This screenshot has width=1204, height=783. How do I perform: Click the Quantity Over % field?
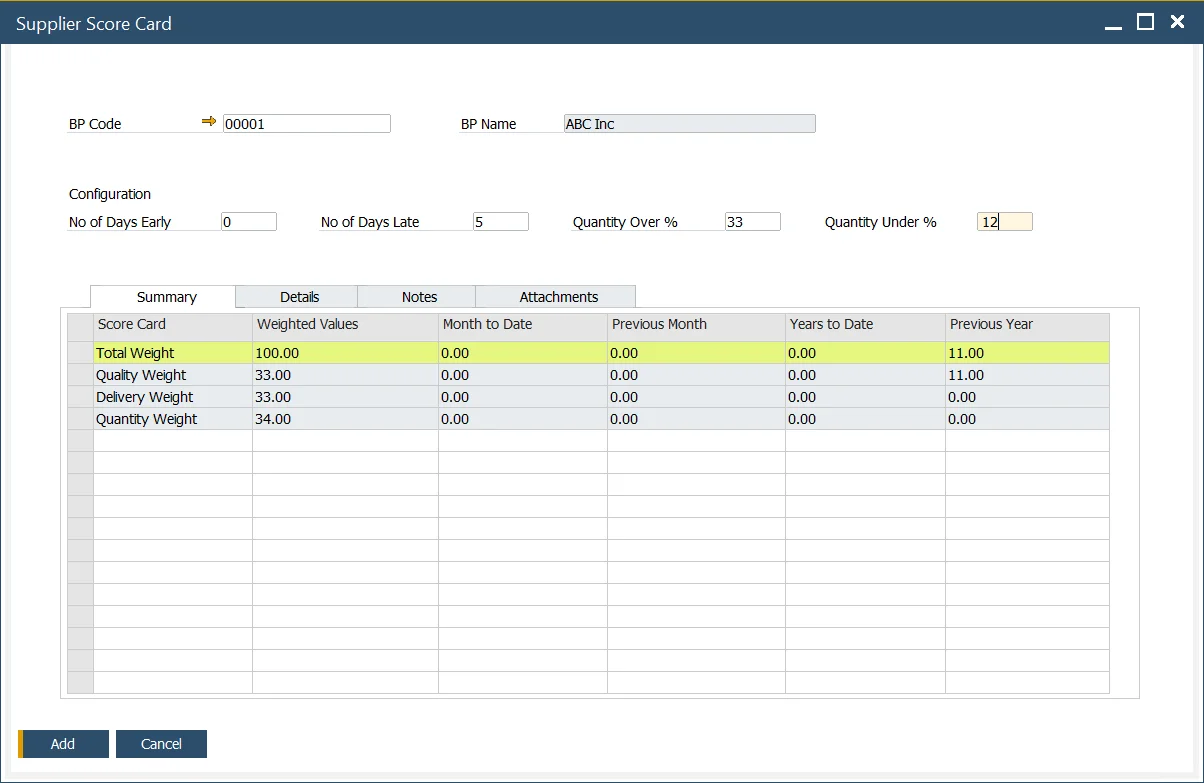tap(751, 221)
